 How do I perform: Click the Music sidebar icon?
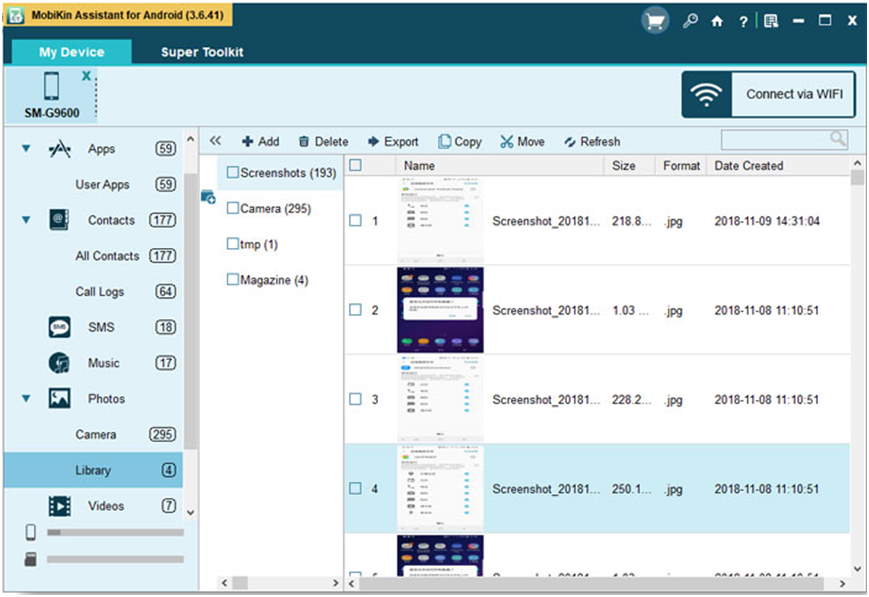coord(59,363)
